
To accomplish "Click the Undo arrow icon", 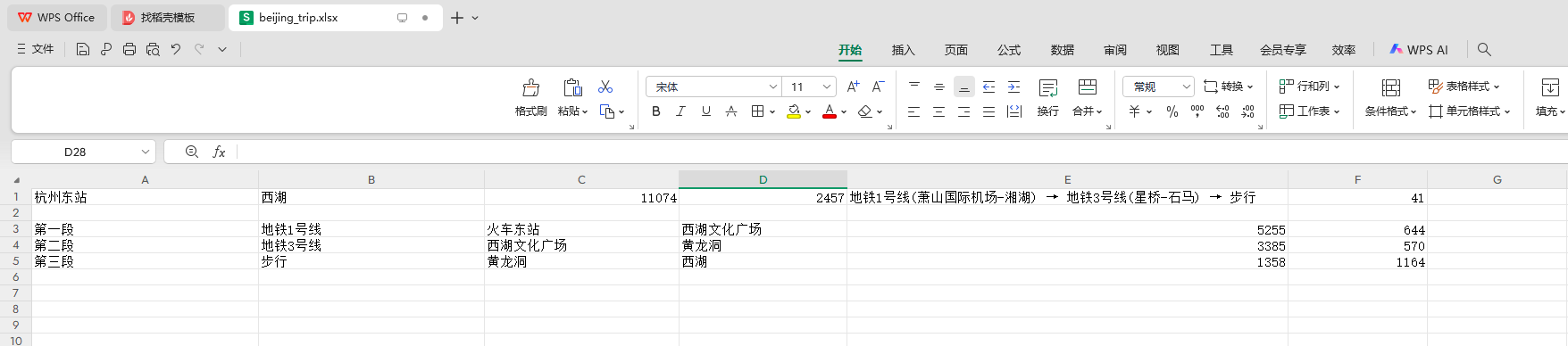I will 176,49.
